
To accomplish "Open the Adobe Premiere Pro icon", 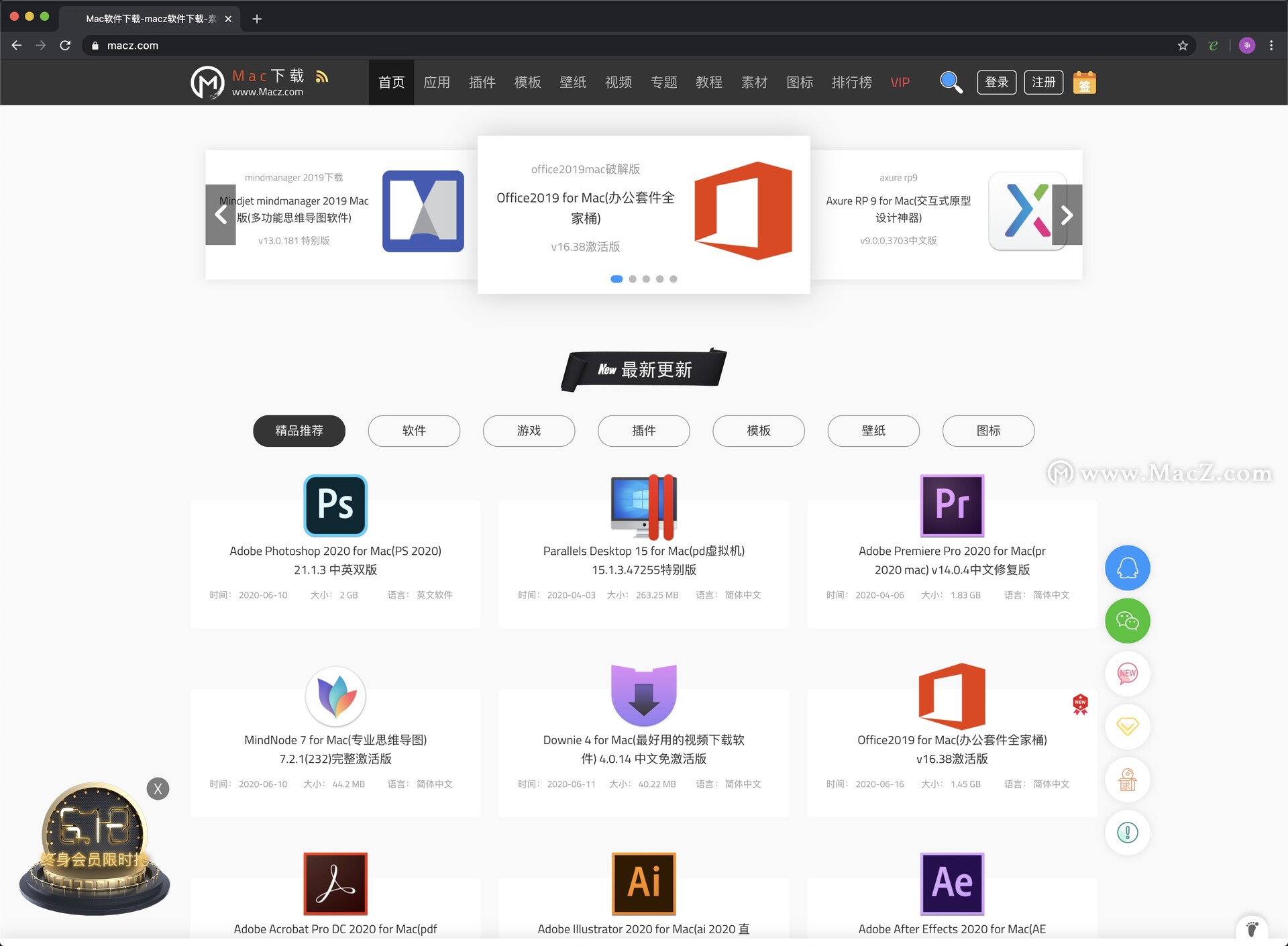I will pos(952,505).
